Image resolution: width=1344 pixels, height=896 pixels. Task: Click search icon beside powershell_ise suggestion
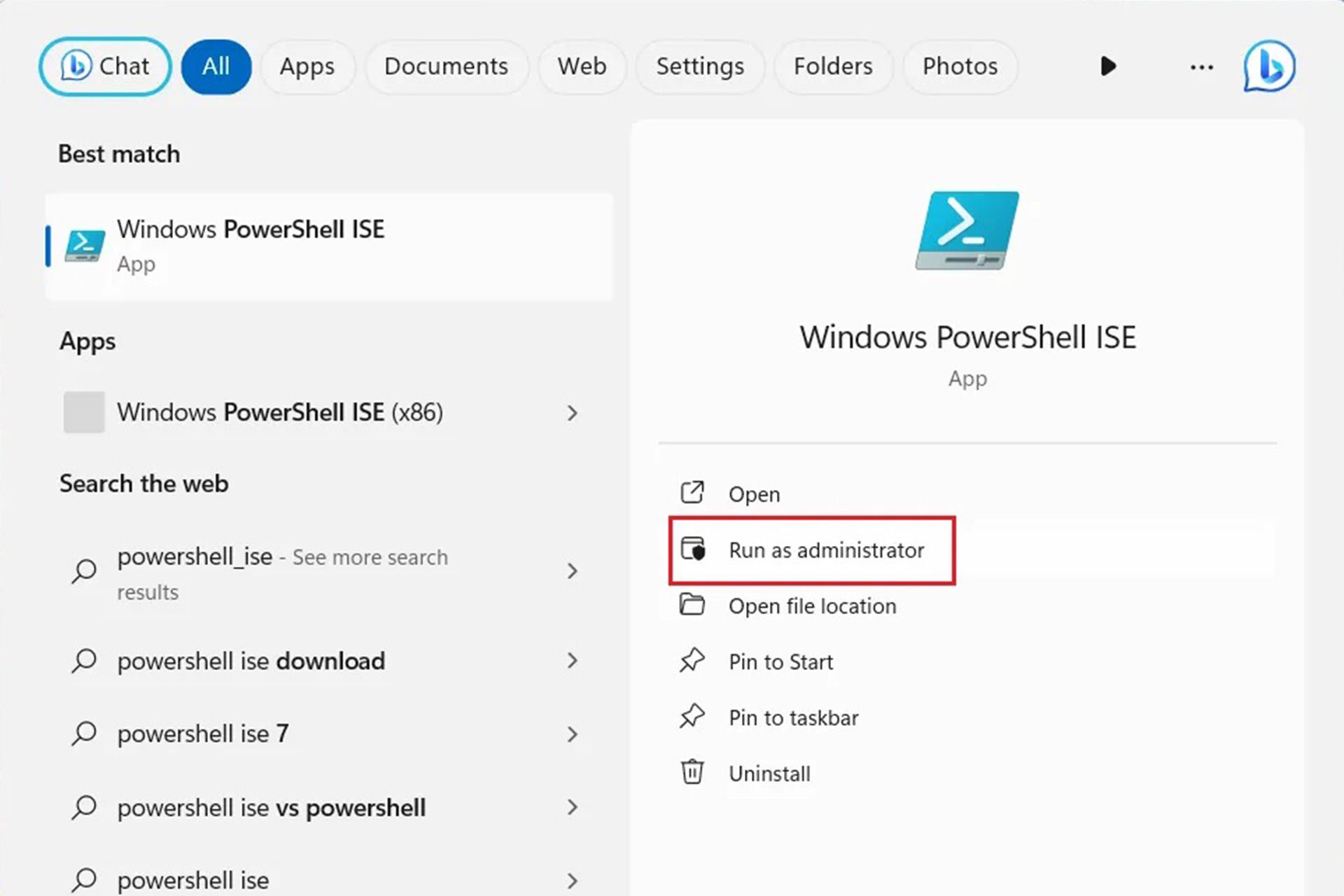[84, 571]
